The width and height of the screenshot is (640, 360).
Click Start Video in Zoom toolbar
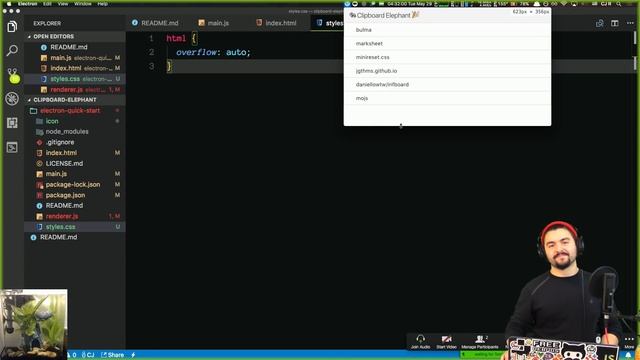447,342
